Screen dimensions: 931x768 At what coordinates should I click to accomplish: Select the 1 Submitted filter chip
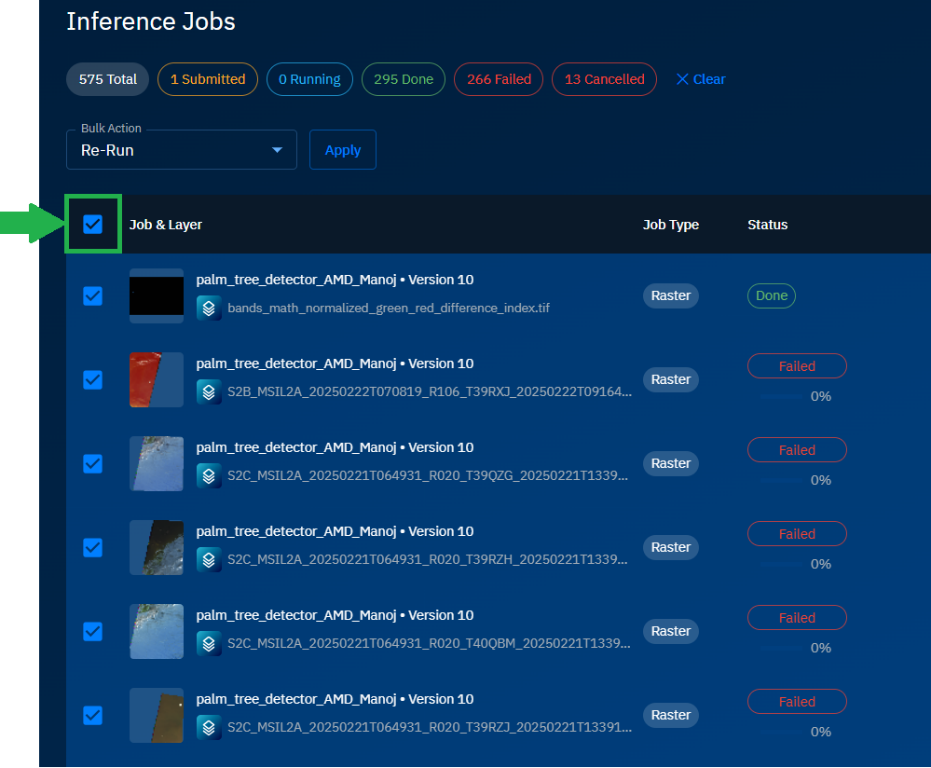[x=207, y=79]
